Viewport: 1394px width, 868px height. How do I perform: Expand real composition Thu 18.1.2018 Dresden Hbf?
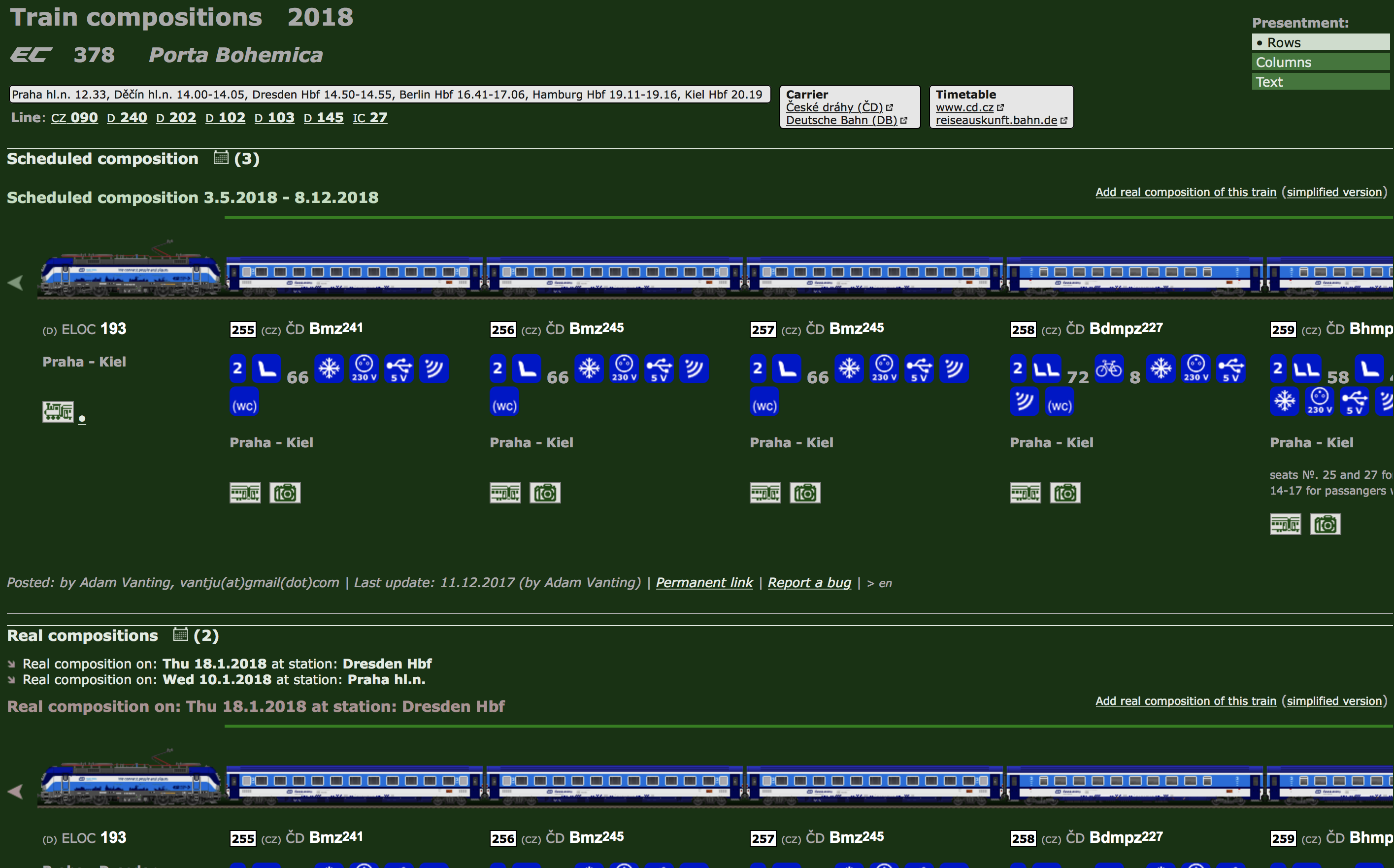227,664
